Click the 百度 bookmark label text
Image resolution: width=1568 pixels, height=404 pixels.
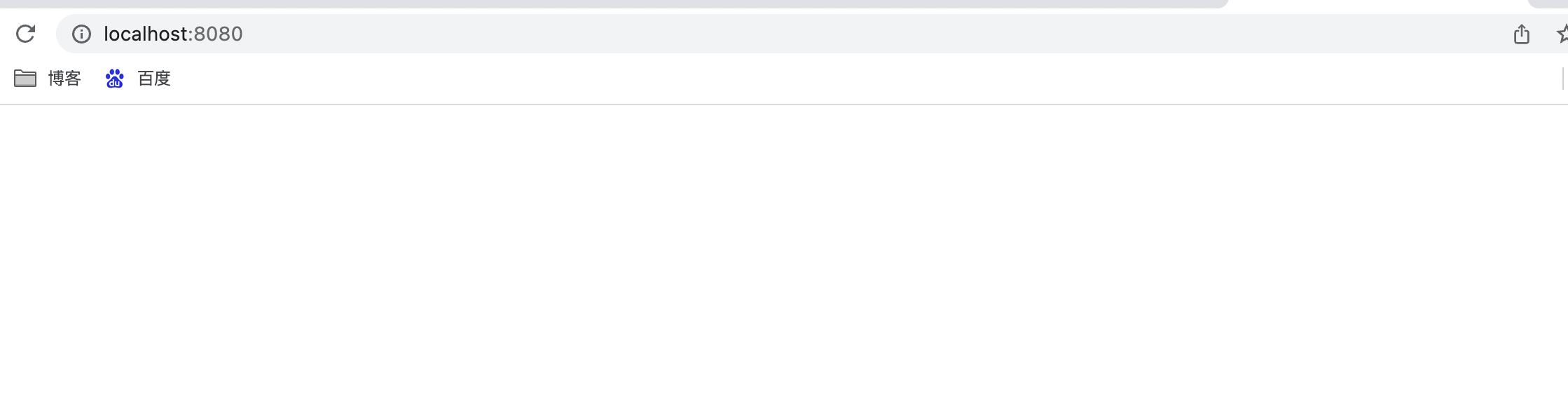point(154,78)
